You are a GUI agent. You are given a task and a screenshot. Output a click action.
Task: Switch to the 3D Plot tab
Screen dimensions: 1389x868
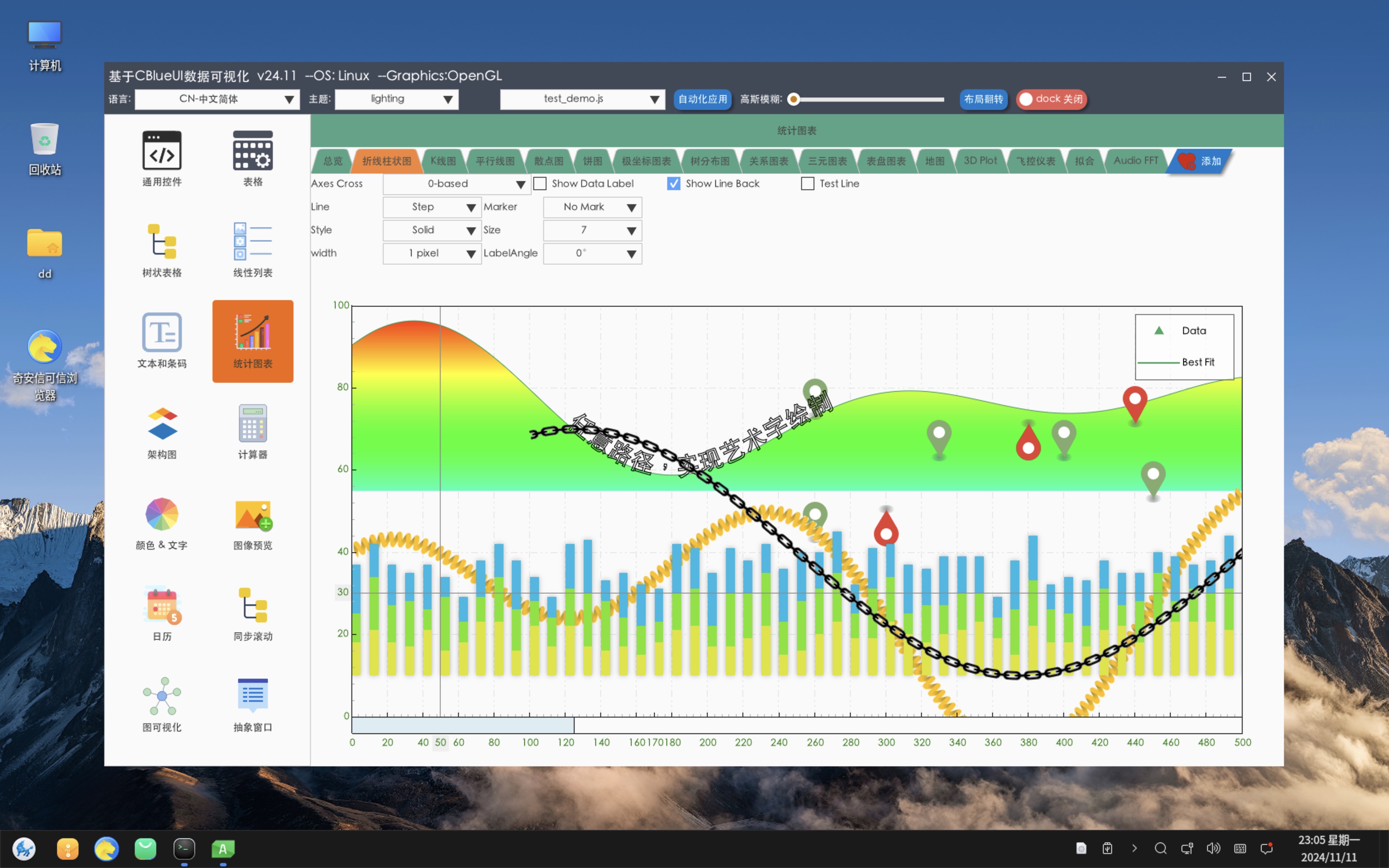coord(980,161)
